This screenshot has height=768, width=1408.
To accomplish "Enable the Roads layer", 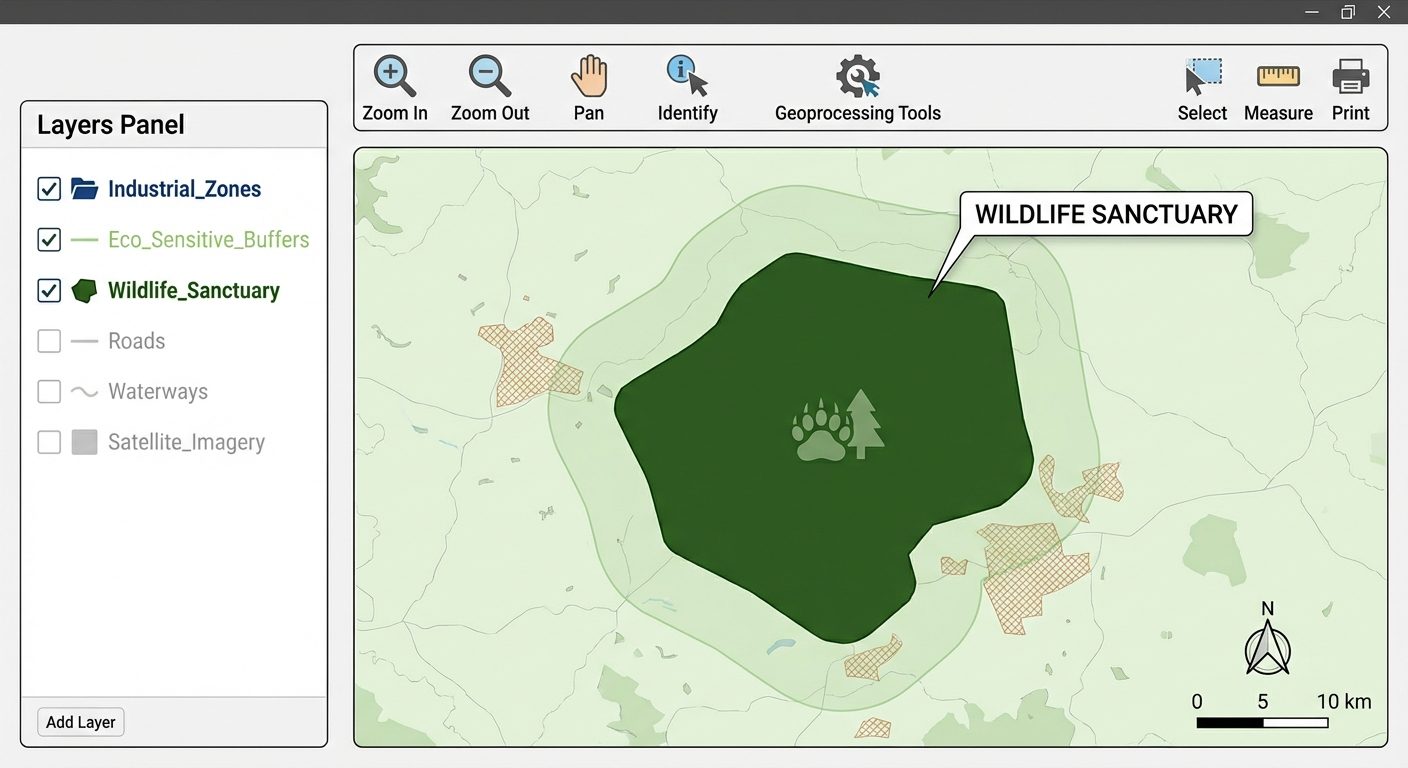I will pos(48,340).
